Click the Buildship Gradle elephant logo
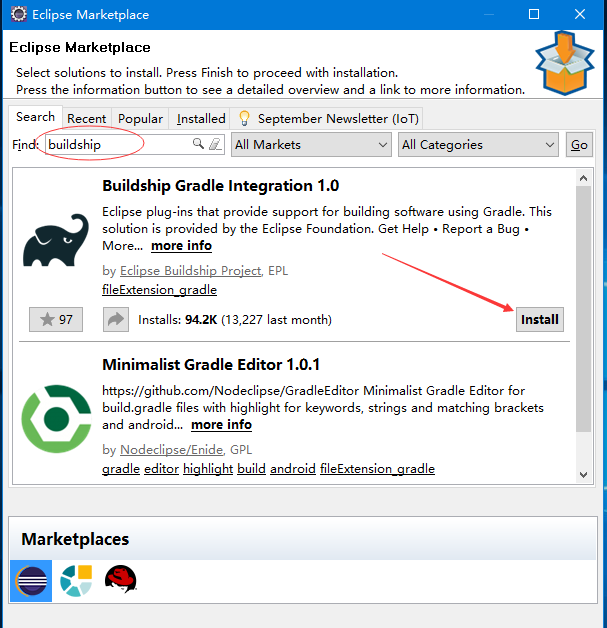 pyautogui.click(x=56, y=240)
